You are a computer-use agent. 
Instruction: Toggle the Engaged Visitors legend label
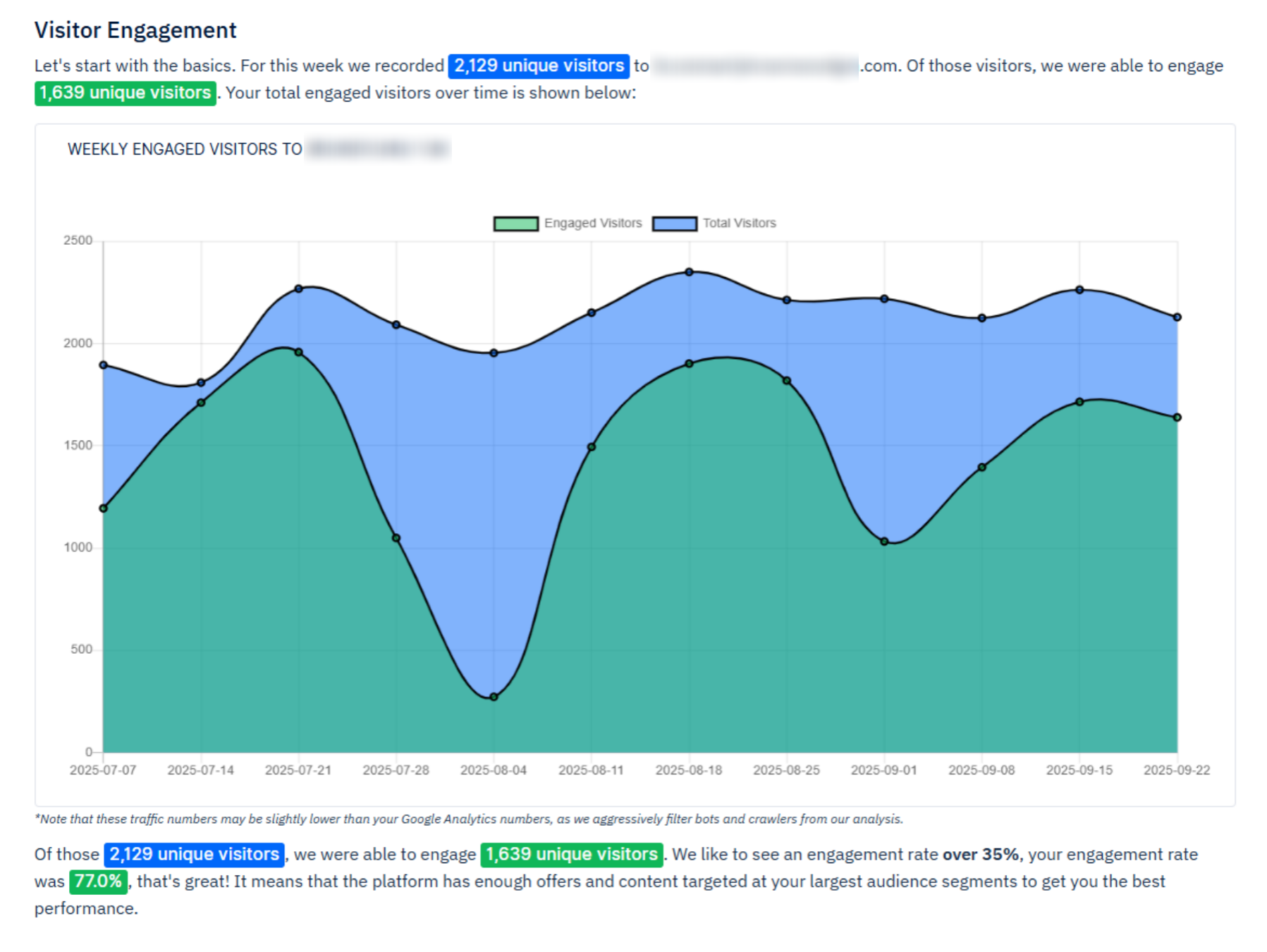click(592, 224)
